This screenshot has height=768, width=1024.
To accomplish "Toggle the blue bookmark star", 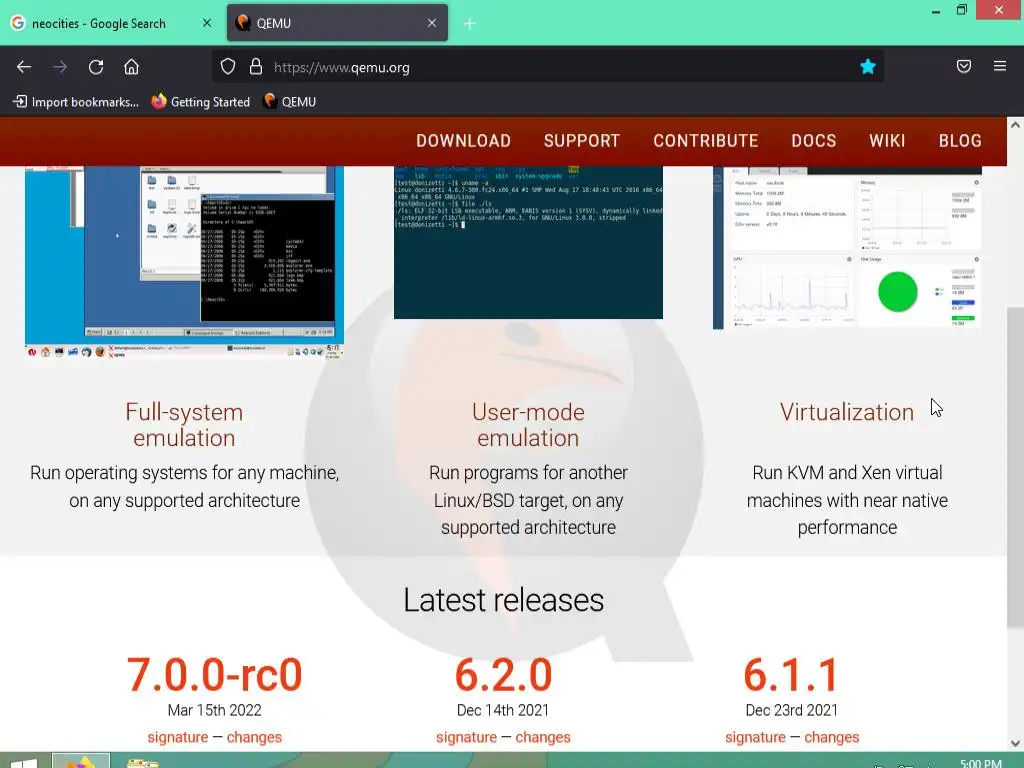I will [x=868, y=67].
